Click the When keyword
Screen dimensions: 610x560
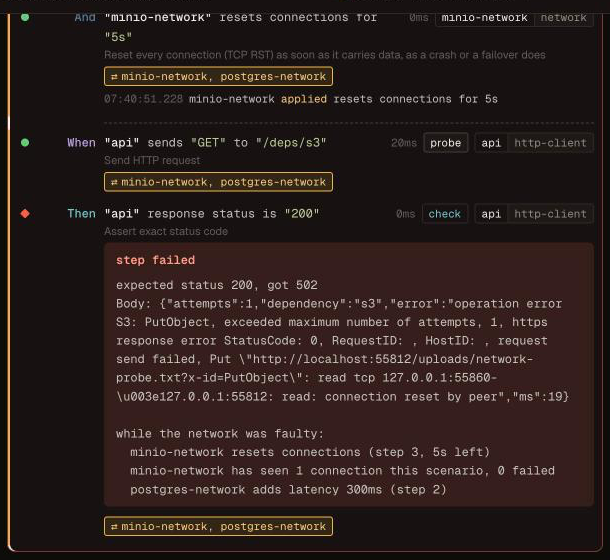[81, 143]
